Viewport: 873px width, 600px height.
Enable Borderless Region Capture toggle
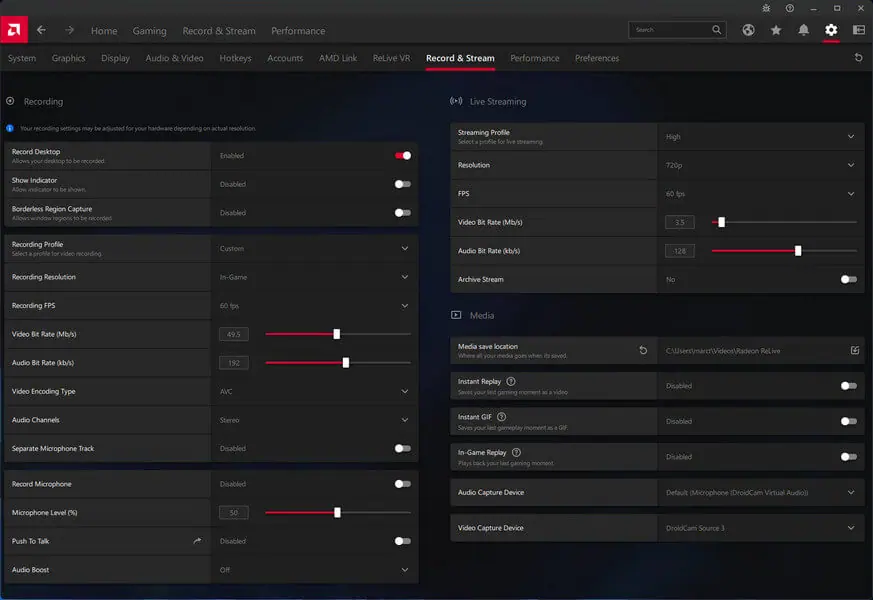[x=403, y=213]
